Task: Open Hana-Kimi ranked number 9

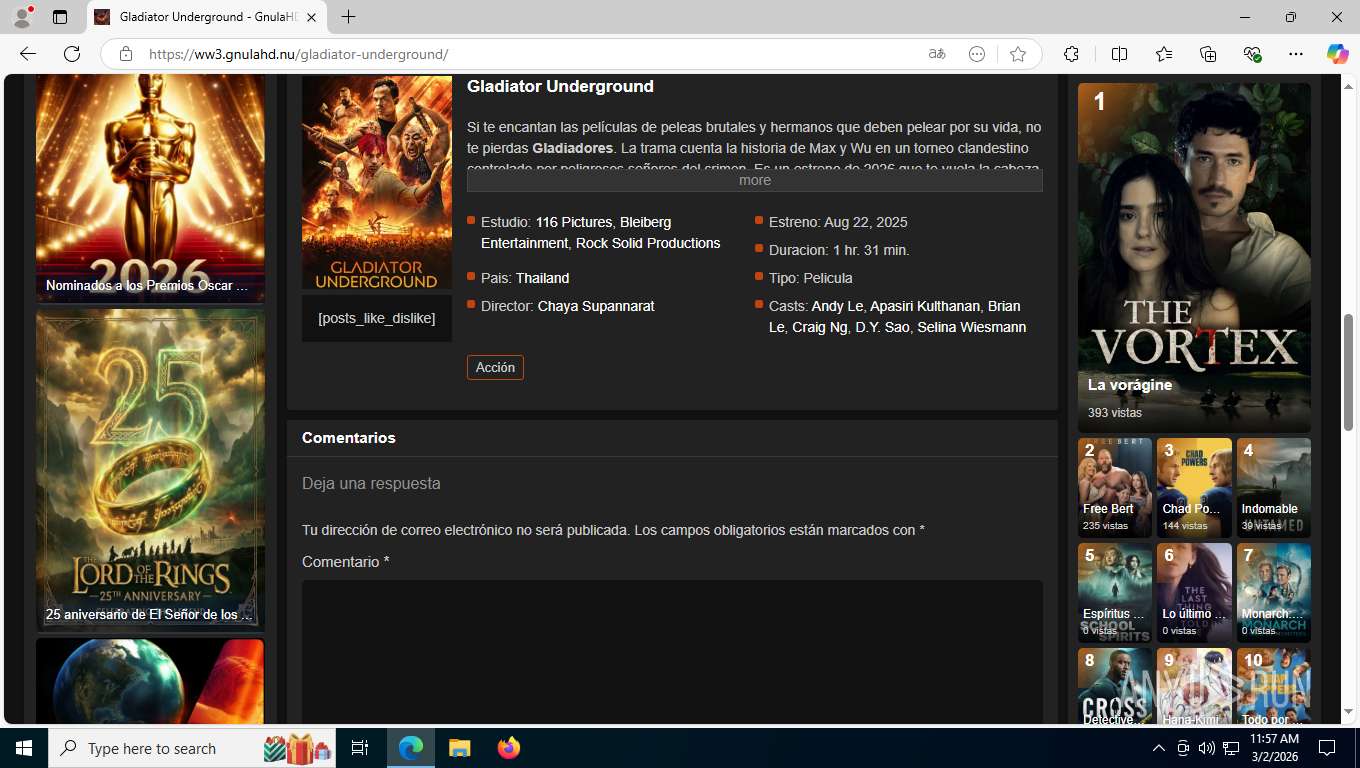Action: [x=1194, y=686]
